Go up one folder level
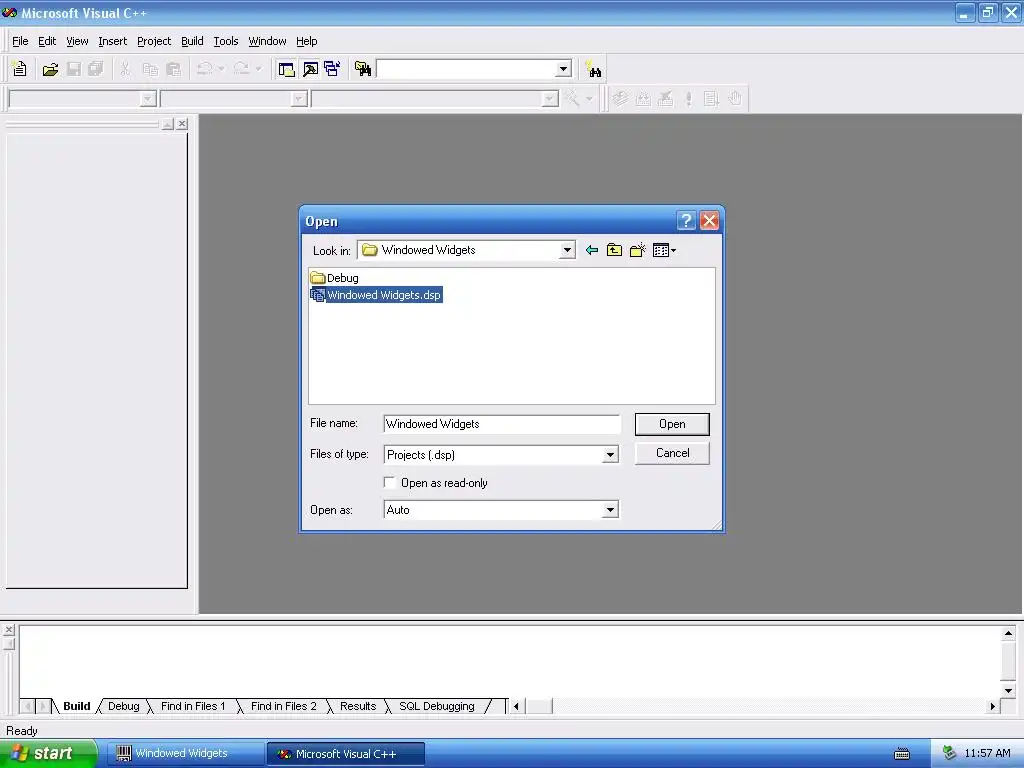1024x768 pixels. click(615, 250)
